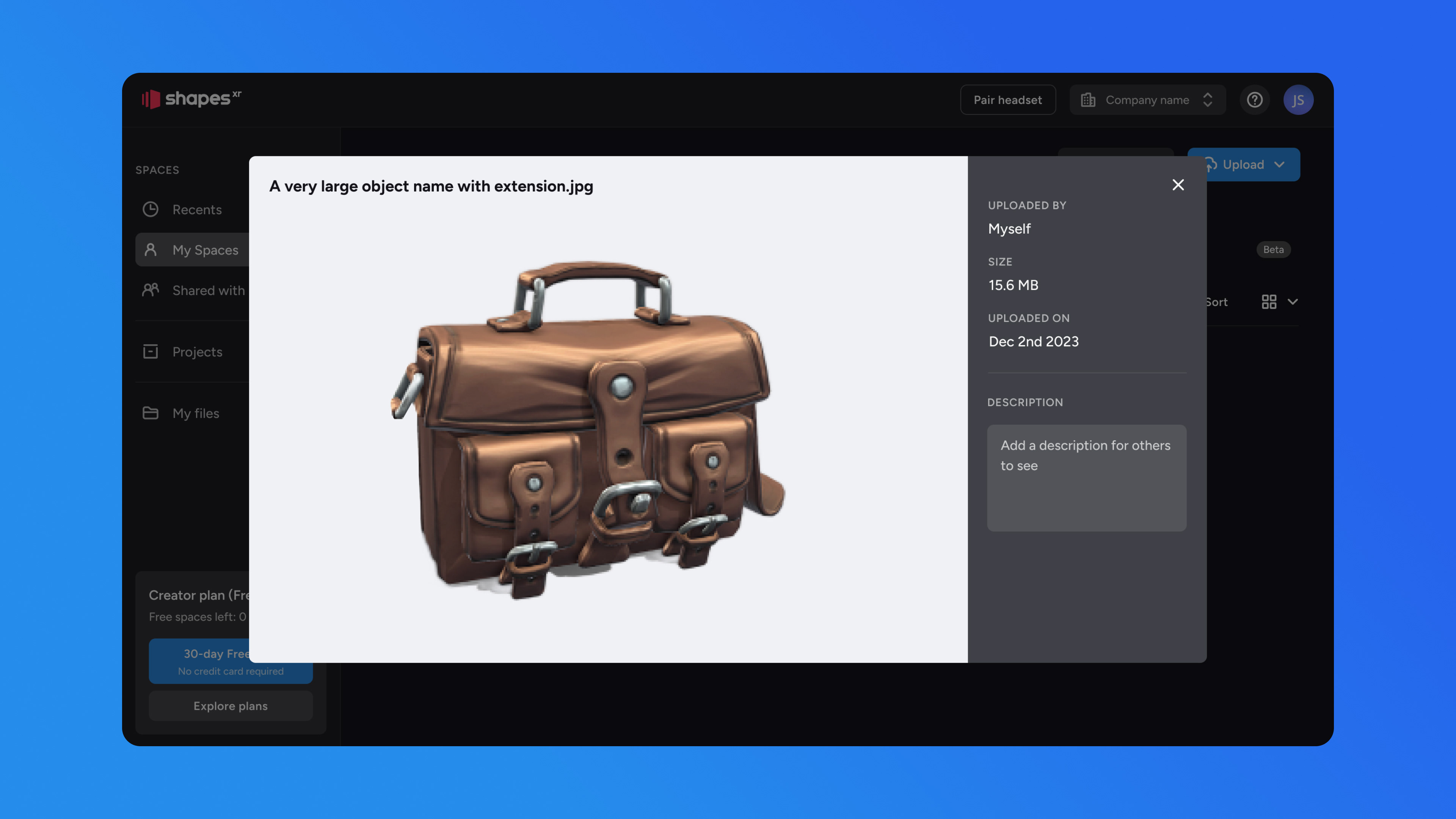The height and width of the screenshot is (819, 1456).
Task: Click the Shared with people icon
Action: (x=151, y=290)
